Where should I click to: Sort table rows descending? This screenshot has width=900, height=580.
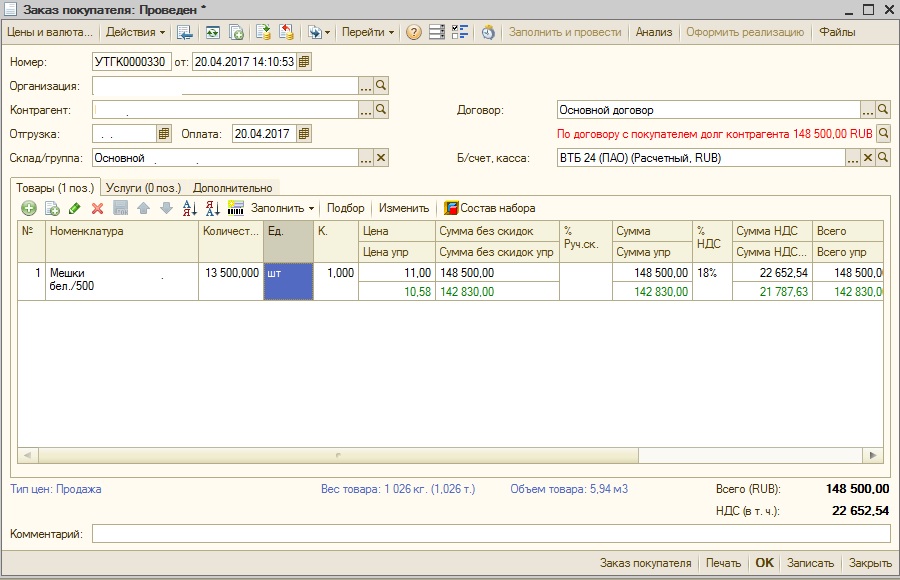[x=212, y=208]
